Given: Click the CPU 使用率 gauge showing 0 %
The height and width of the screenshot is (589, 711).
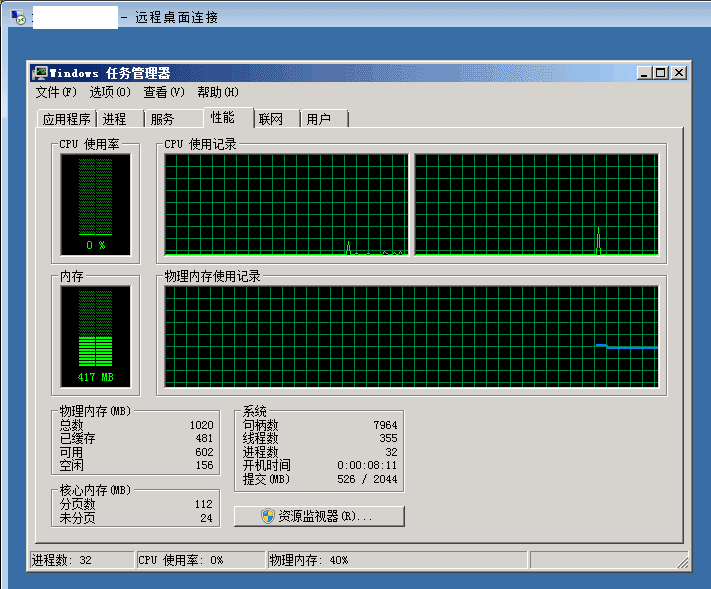Looking at the screenshot, I should pos(96,205).
